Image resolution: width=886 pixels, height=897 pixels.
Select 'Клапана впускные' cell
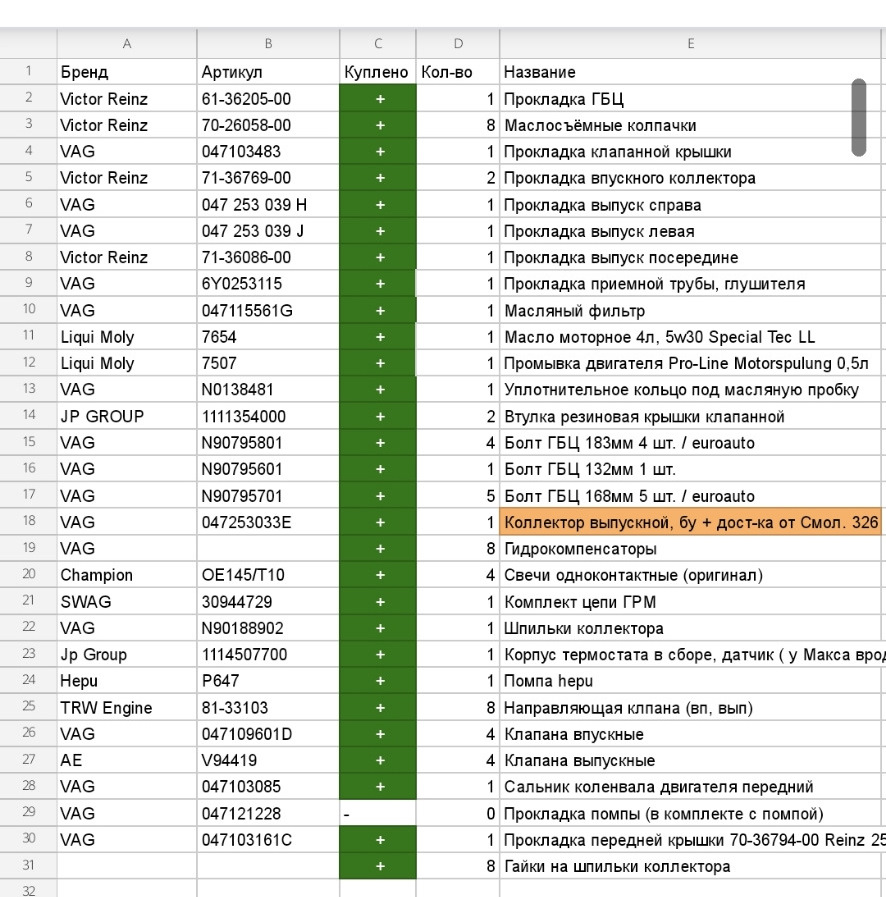click(690, 734)
